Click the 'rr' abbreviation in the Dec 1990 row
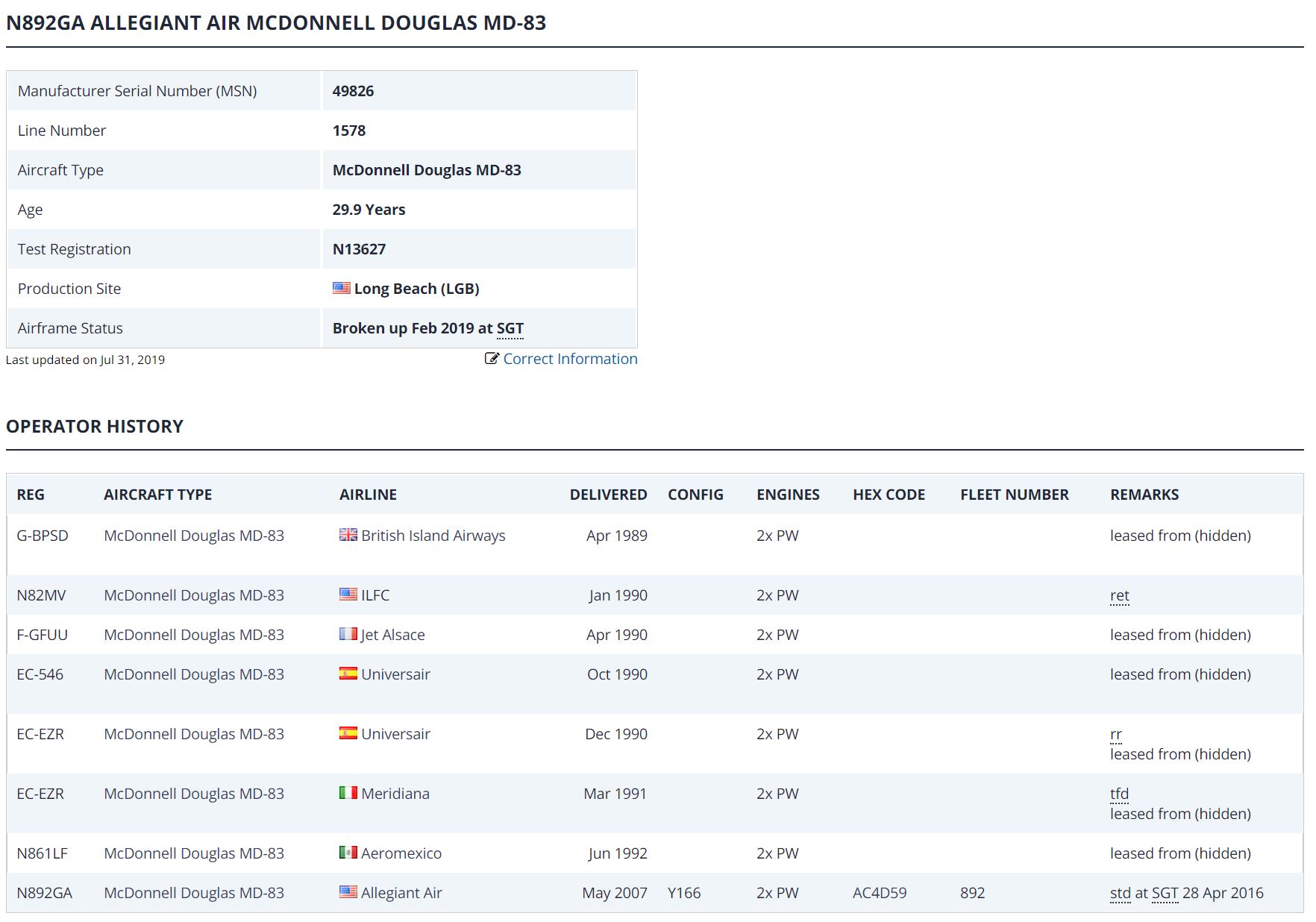The image size is (1316, 922). point(1116,734)
